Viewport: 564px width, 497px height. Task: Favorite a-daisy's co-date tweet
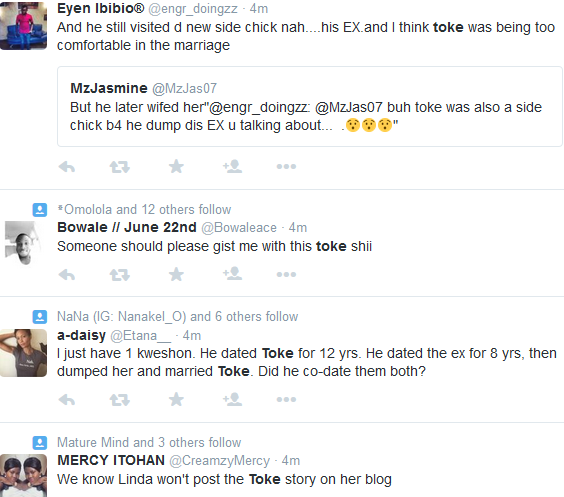point(176,399)
